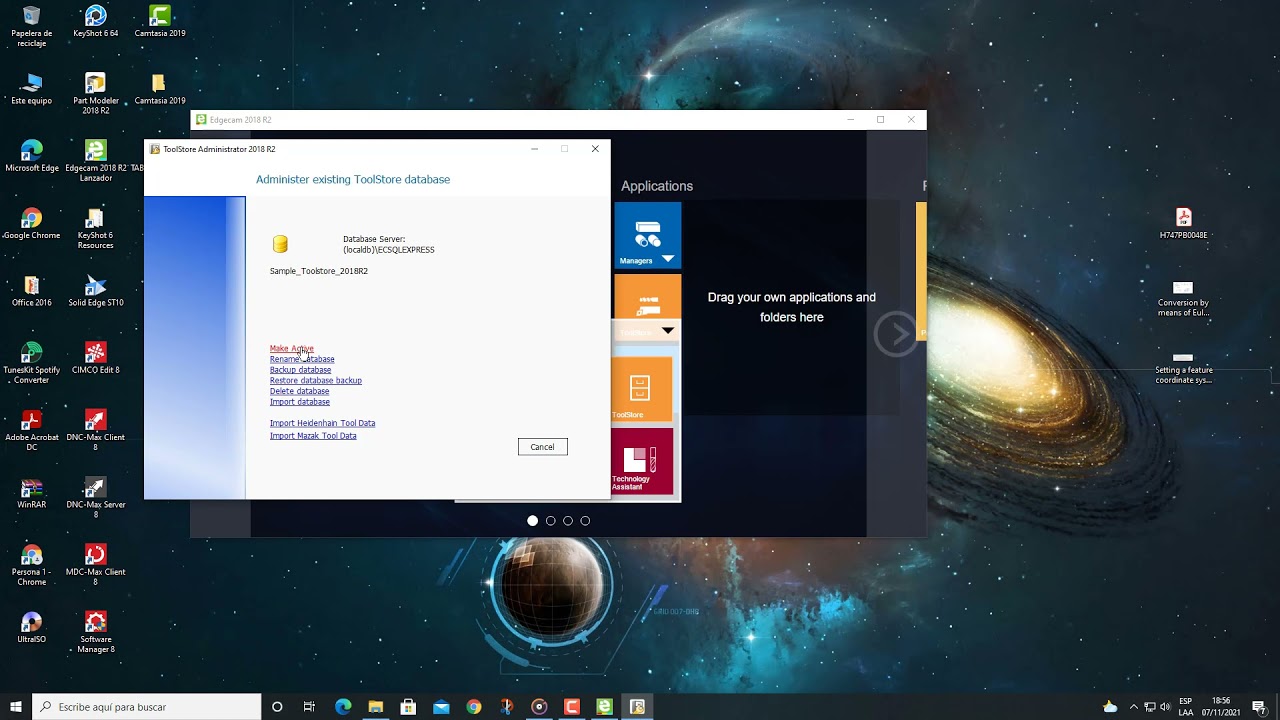This screenshot has width=1280, height=720.
Task: Open CIMCO Edit 8 desktop shortcut
Action: [x=95, y=353]
